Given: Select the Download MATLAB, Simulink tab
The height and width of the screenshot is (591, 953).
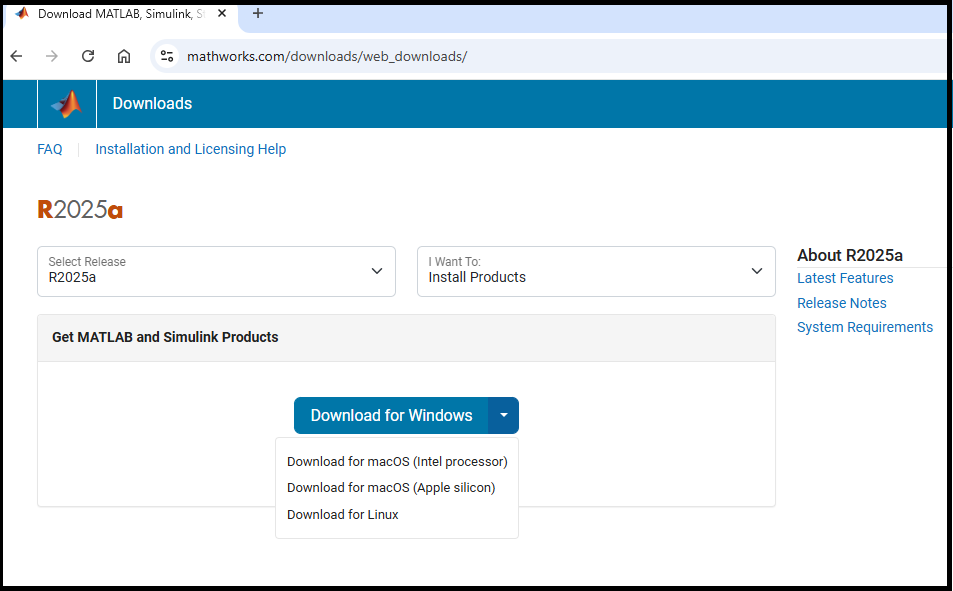Looking at the screenshot, I should point(120,14).
